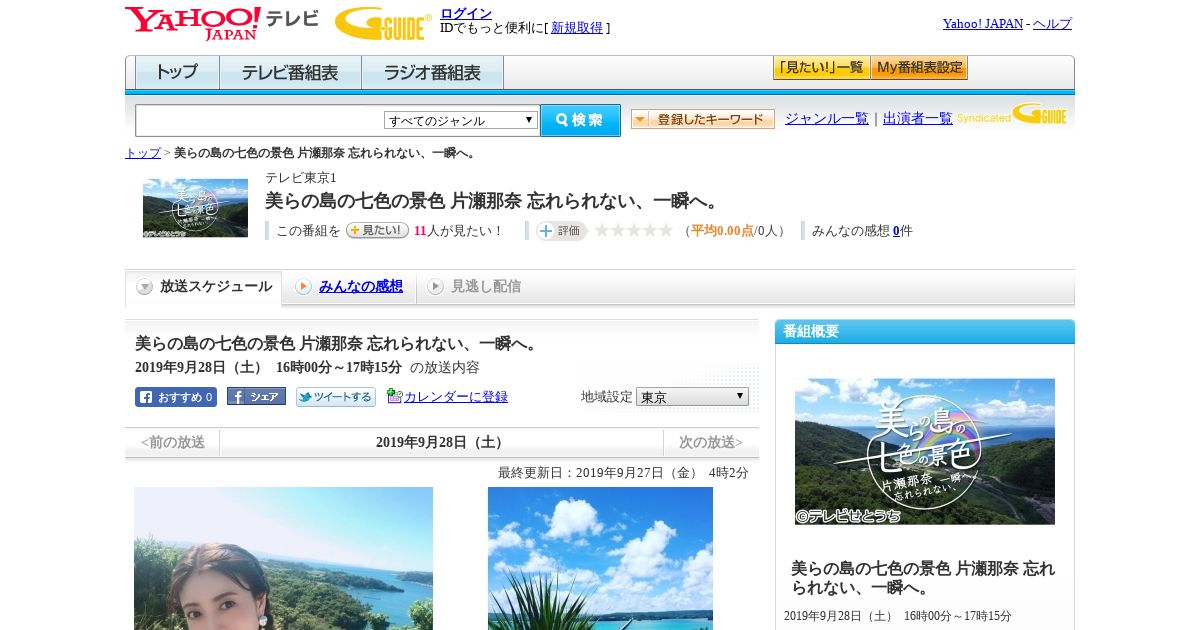
Task: Open the blue sky beach photo
Action: click(x=600, y=558)
